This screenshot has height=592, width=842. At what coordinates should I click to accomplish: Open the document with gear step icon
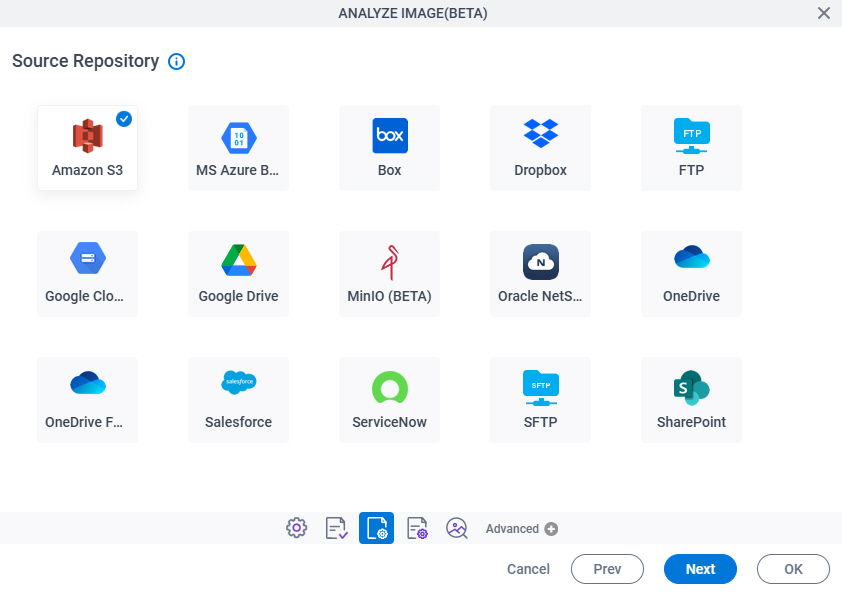(x=417, y=528)
